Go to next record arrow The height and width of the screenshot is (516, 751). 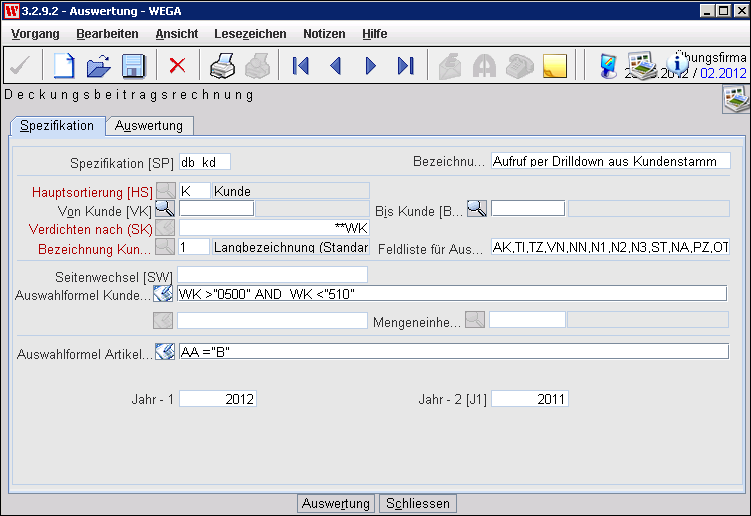371,66
